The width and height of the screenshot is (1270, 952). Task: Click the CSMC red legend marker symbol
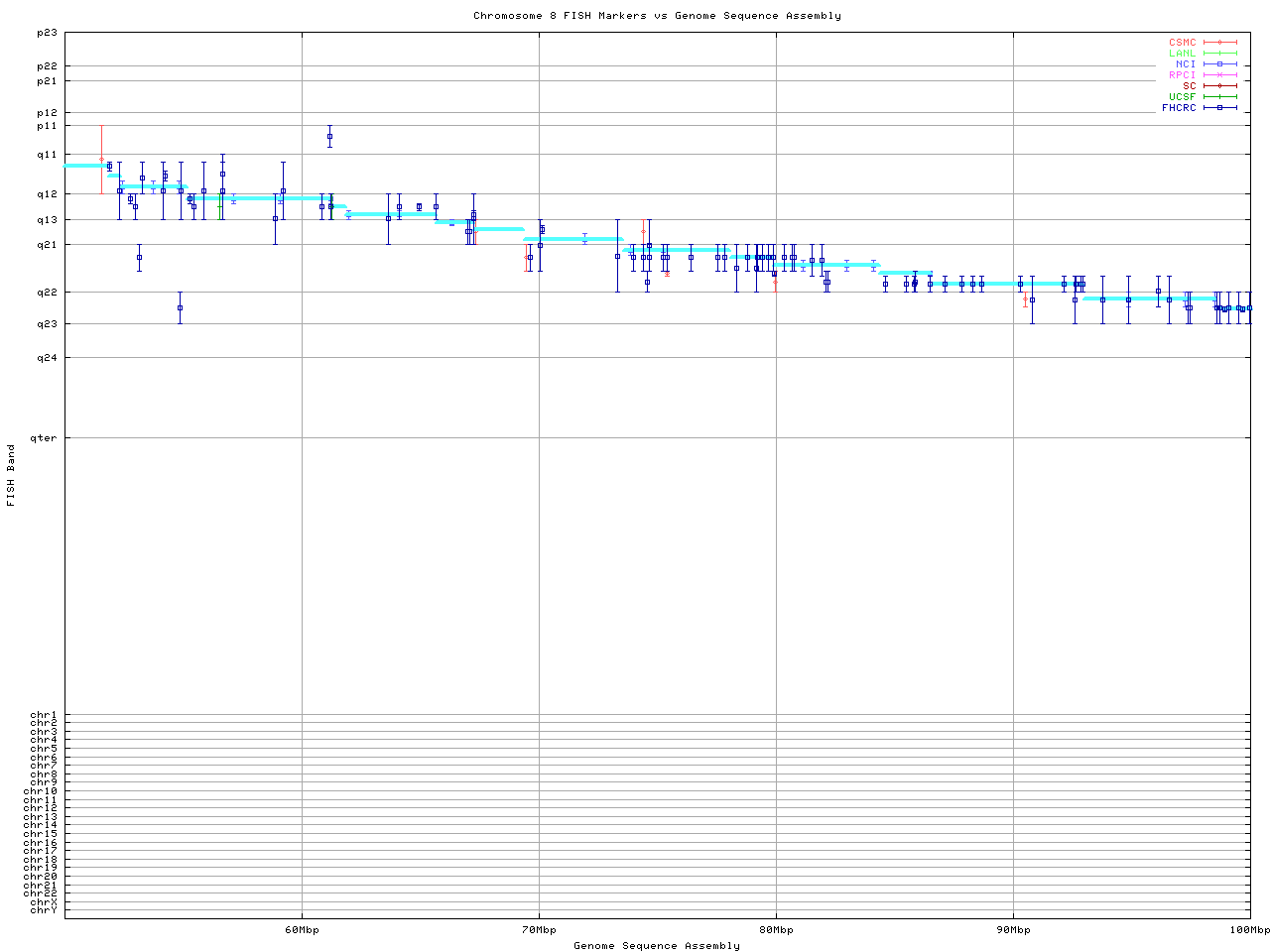tap(1219, 43)
